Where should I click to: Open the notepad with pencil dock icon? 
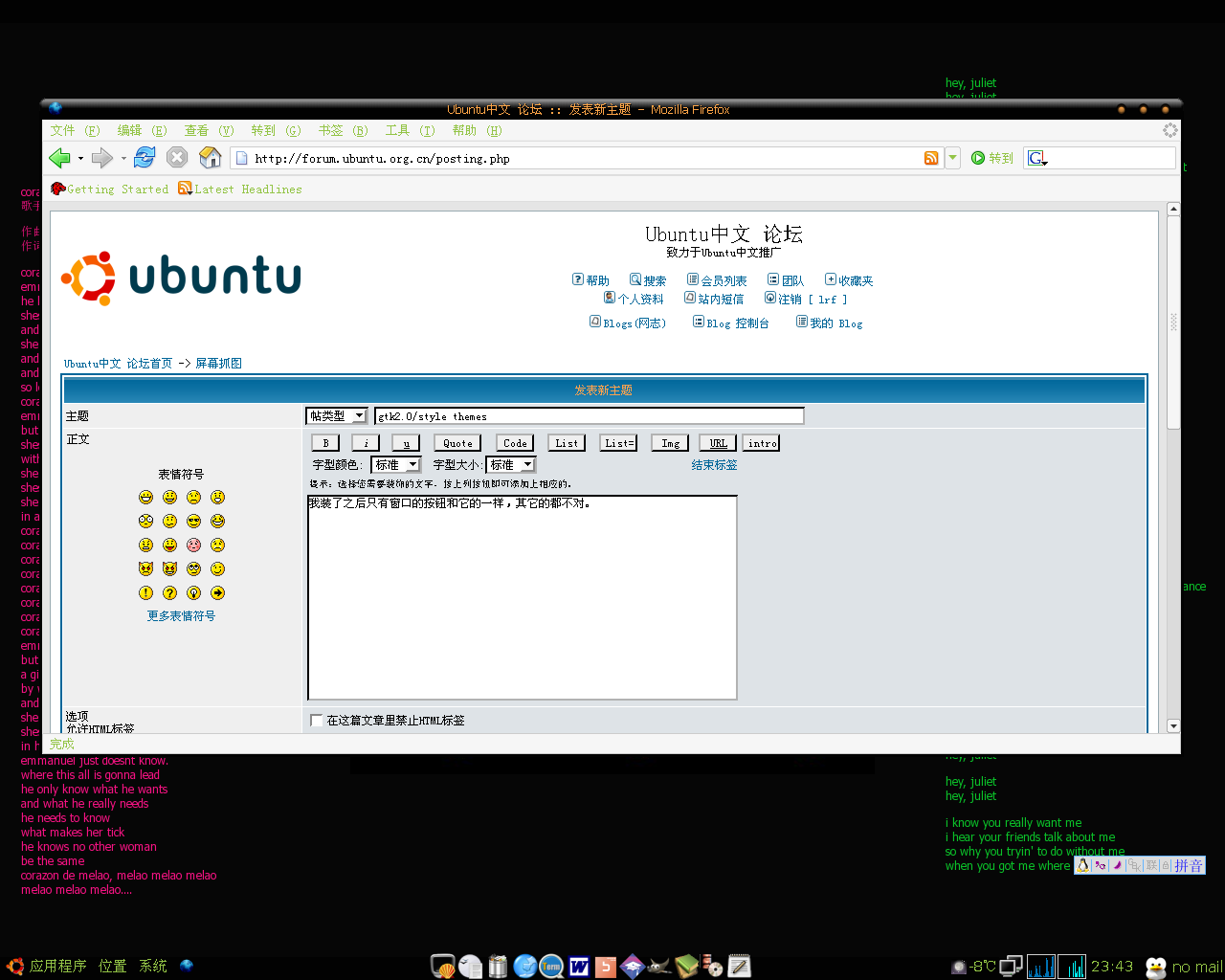click(x=739, y=967)
